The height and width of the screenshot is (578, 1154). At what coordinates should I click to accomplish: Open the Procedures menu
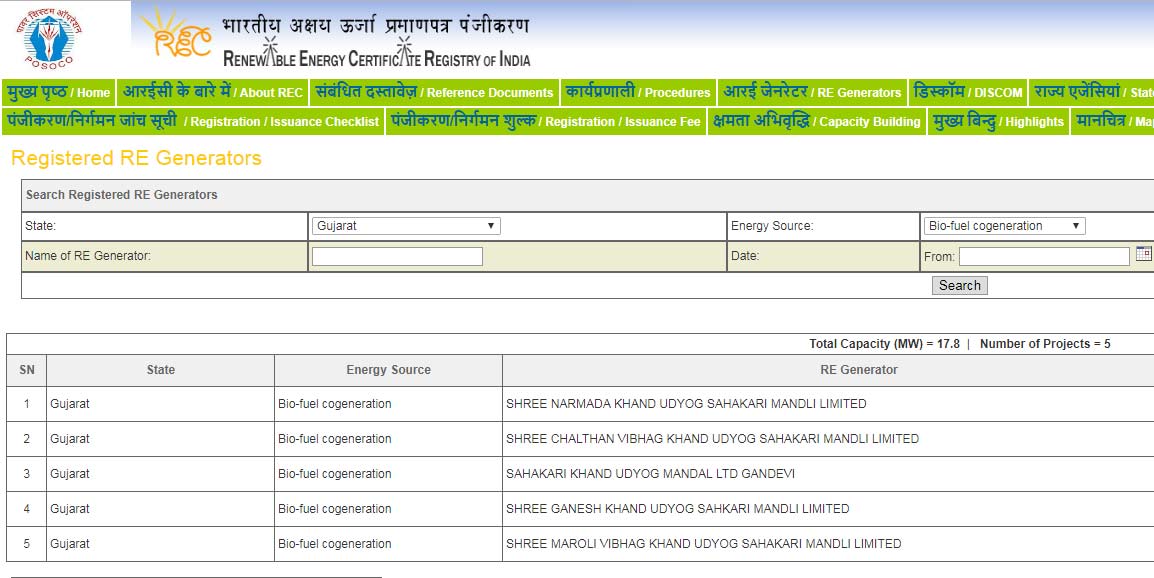click(x=637, y=92)
